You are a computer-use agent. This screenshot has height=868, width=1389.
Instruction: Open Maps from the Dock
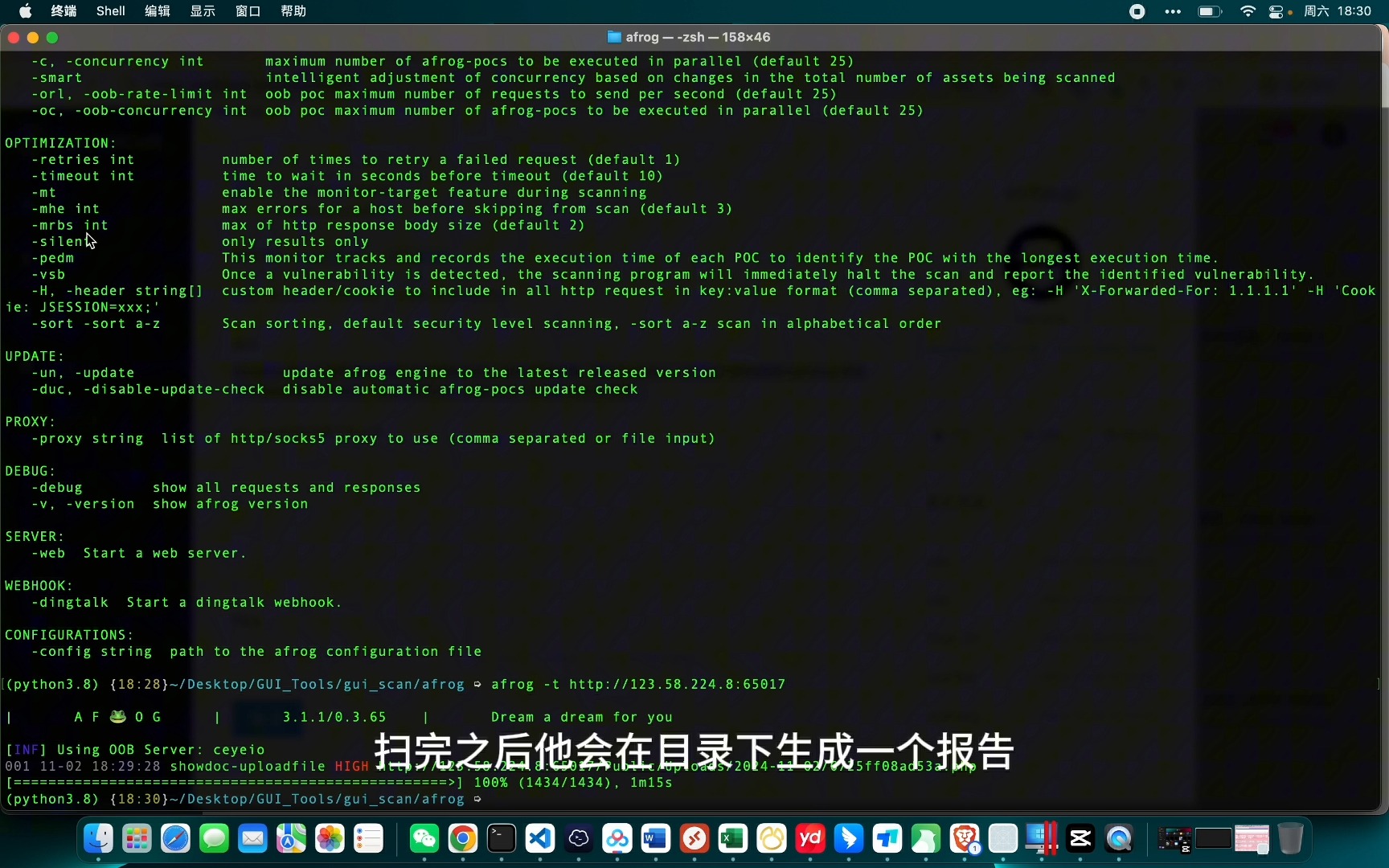pos(291,839)
